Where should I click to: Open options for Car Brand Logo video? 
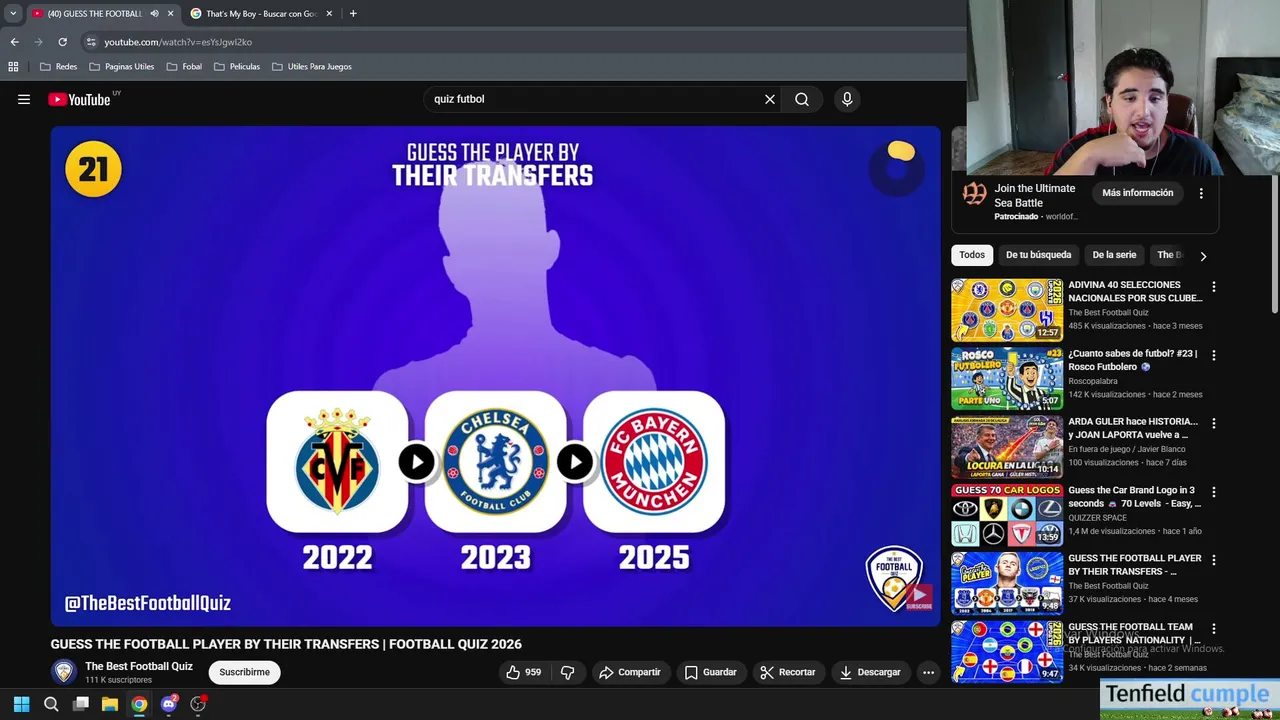[1214, 492]
